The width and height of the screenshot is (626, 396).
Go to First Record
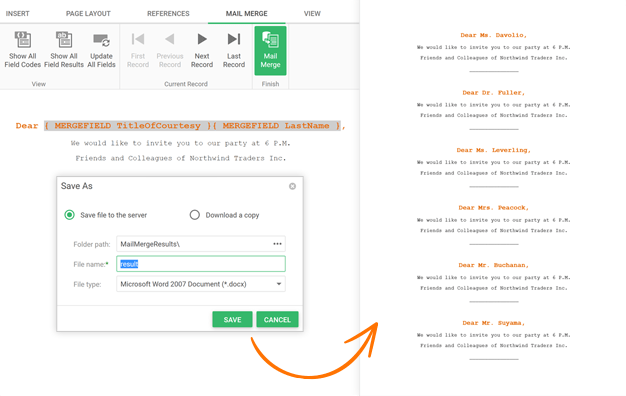coord(138,50)
